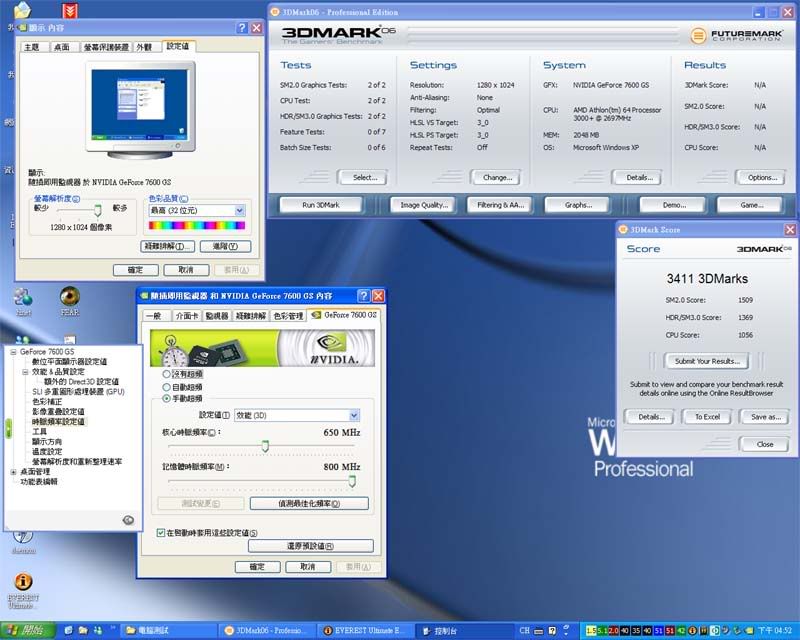Switch to the 主題 tab in display properties

(x=32, y=47)
